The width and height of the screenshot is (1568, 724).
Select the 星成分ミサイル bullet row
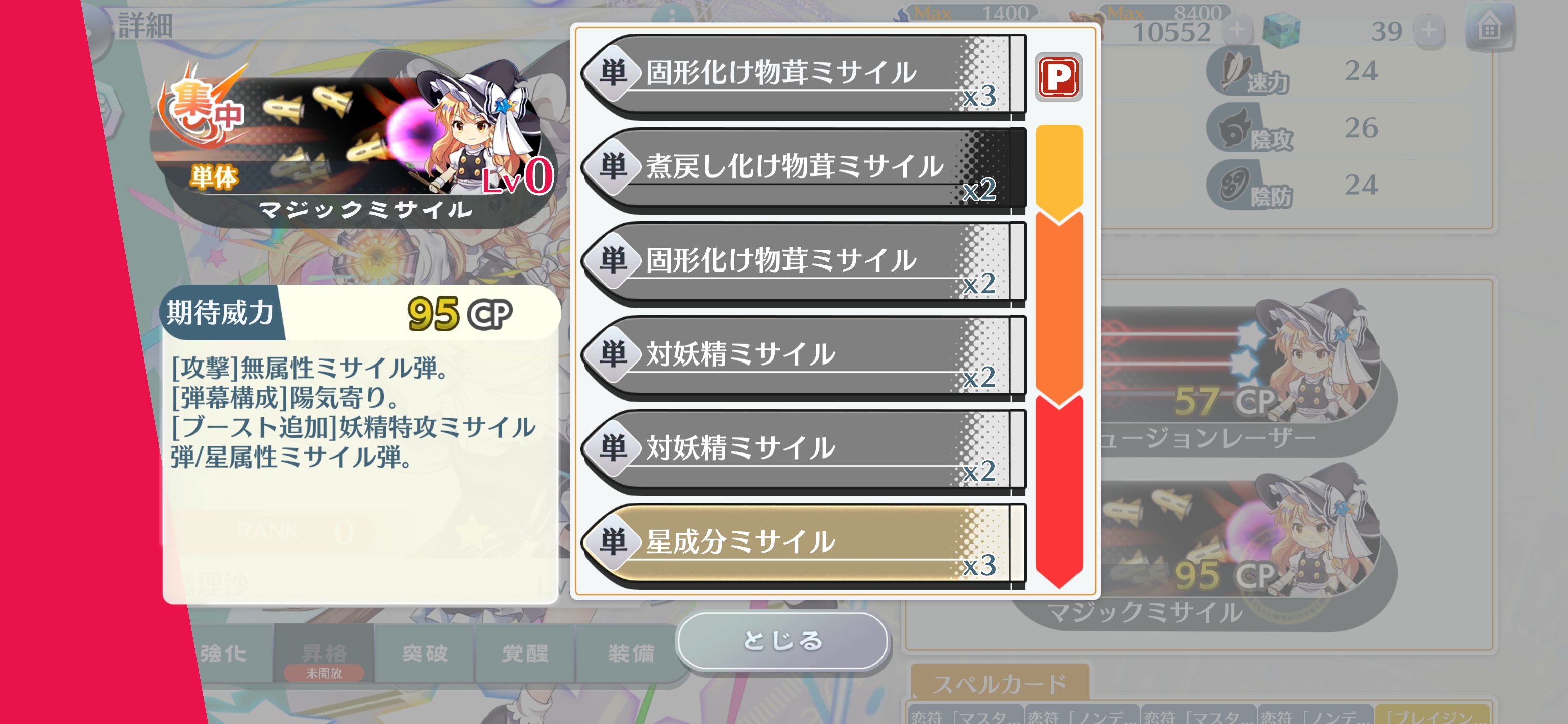[x=803, y=545]
